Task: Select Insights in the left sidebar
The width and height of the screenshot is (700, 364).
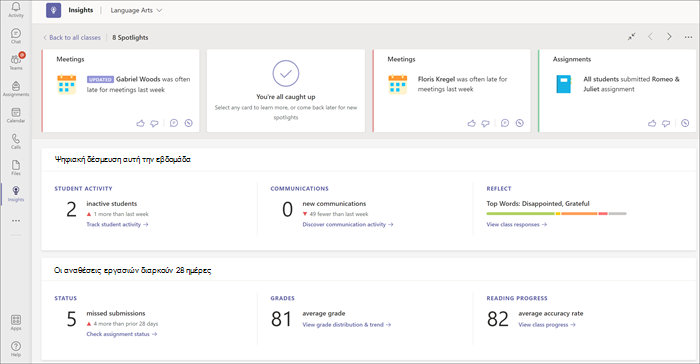Action: point(16,194)
